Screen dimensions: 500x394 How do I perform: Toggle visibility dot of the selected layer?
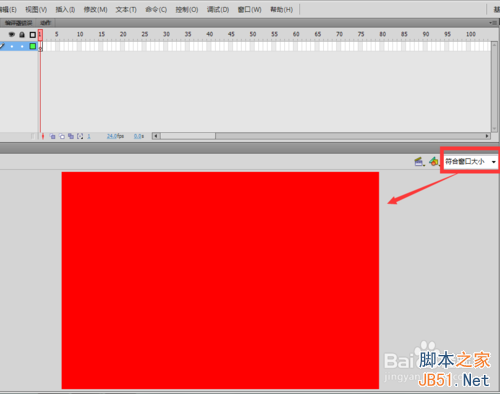[12, 46]
